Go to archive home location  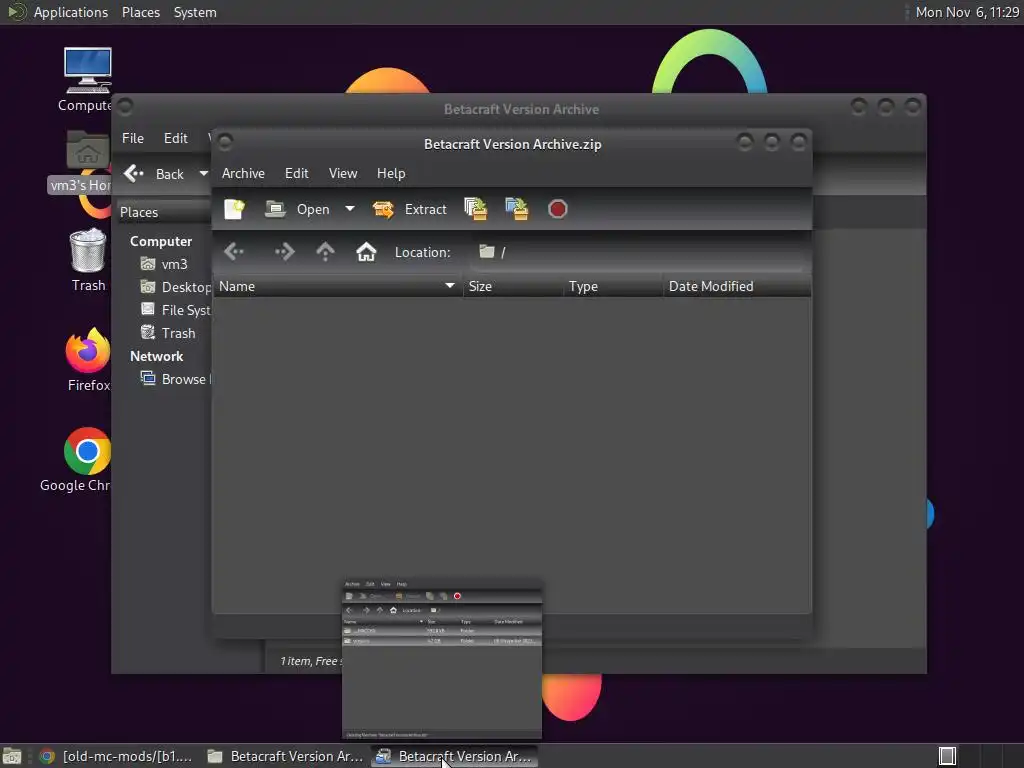coord(366,251)
